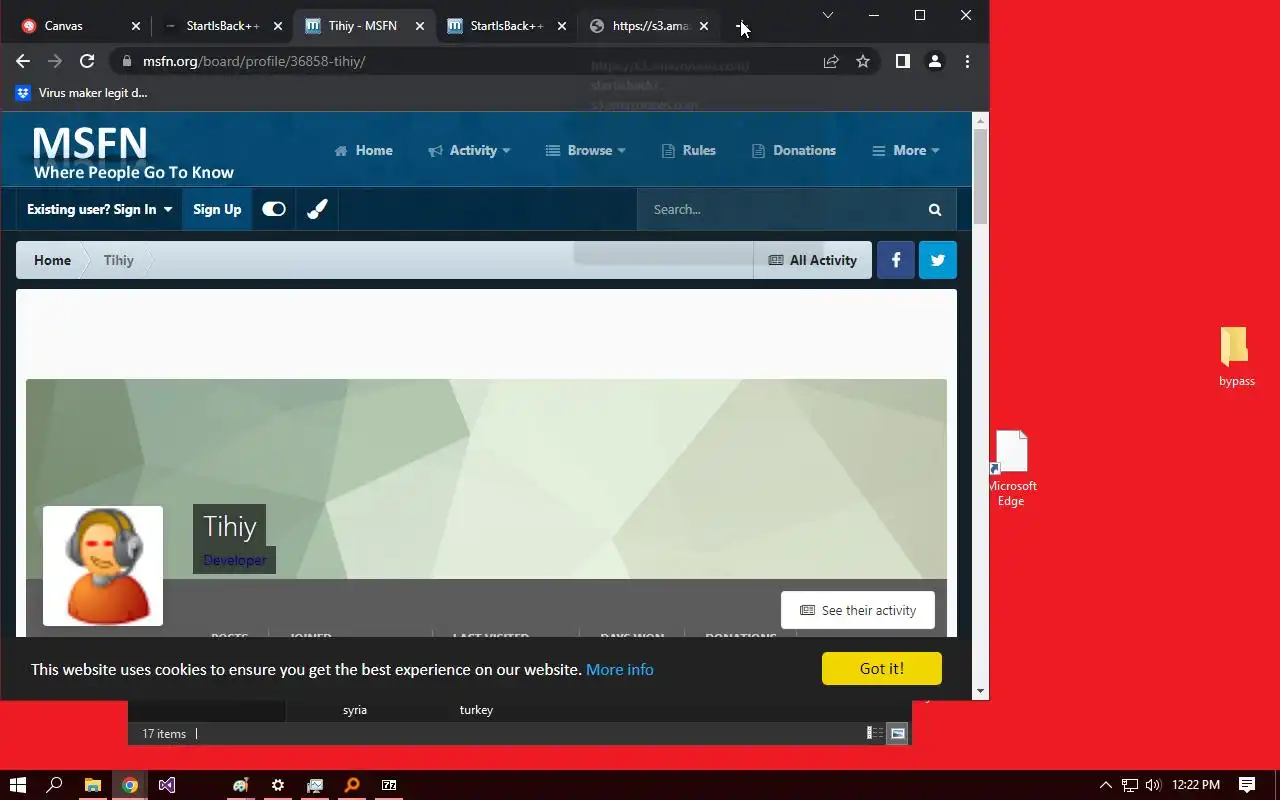Open the Rules page
The image size is (1280, 800).
point(689,150)
